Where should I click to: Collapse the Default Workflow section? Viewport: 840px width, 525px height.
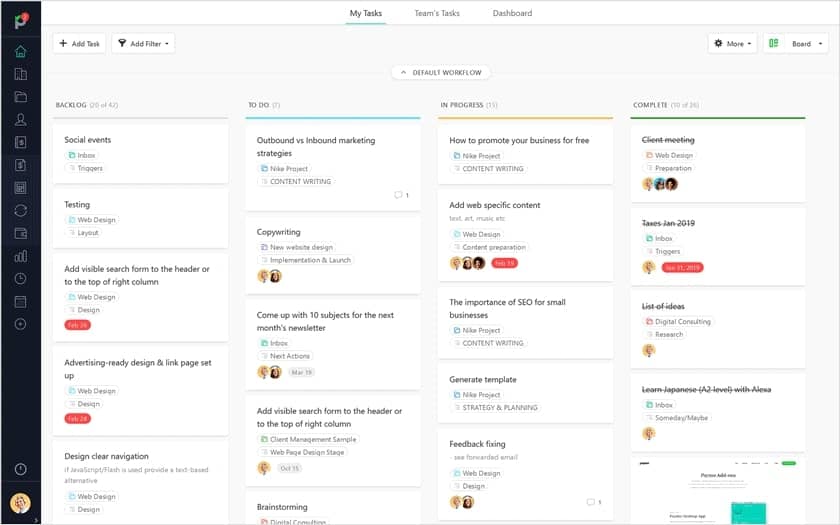pyautogui.click(x=440, y=73)
